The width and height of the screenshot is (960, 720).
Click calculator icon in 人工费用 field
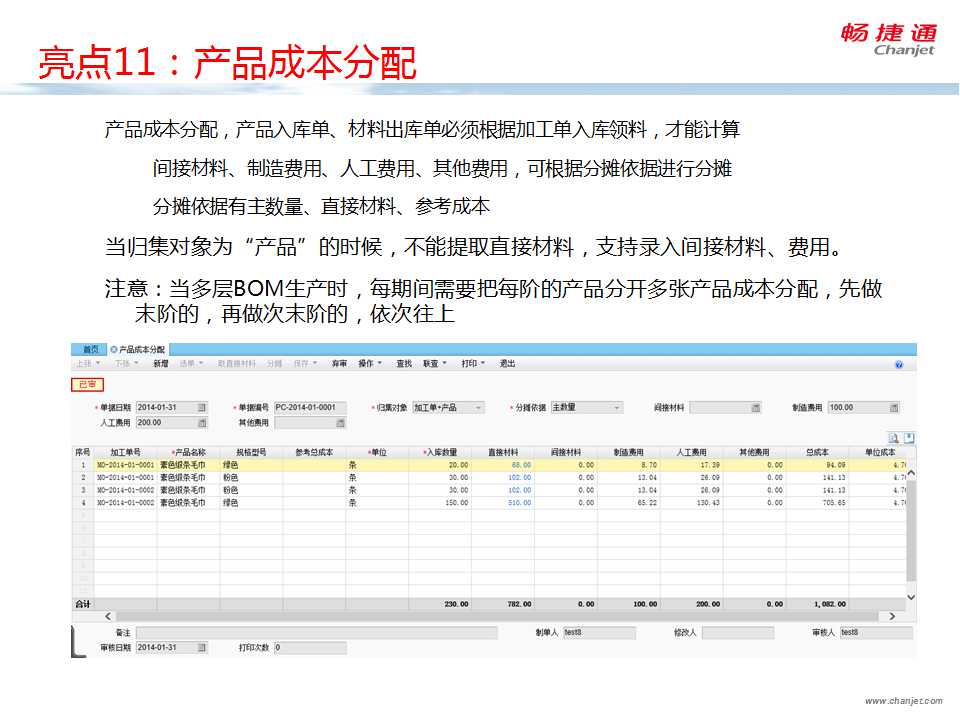point(201,423)
